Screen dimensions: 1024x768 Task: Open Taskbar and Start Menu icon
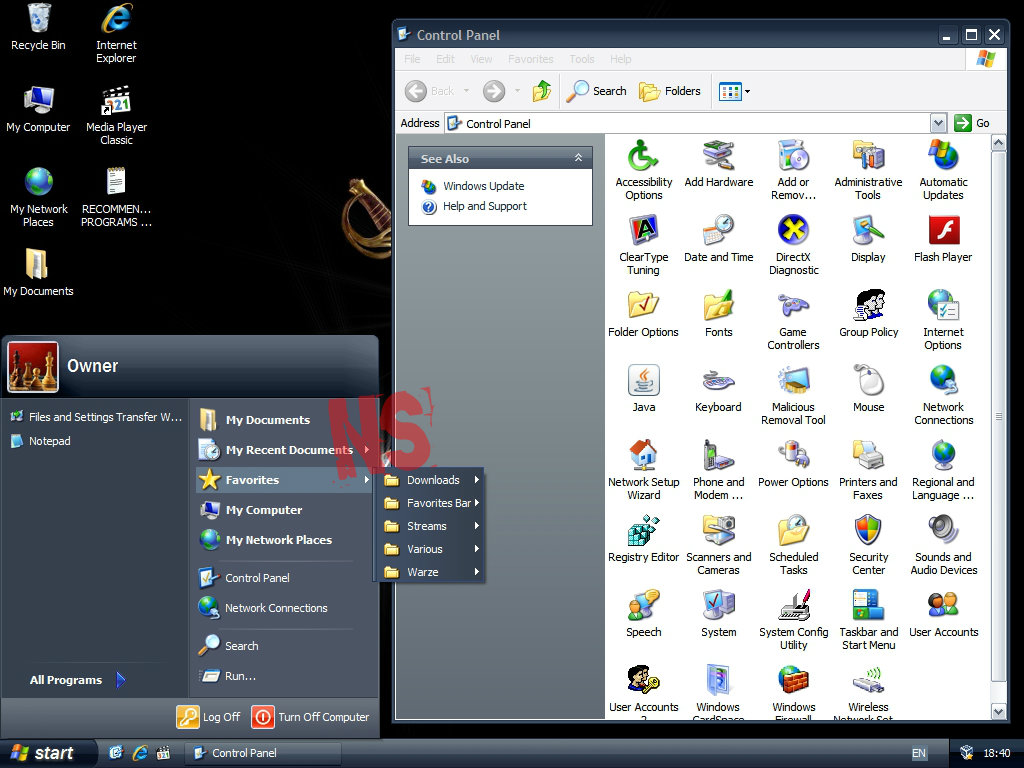point(868,620)
